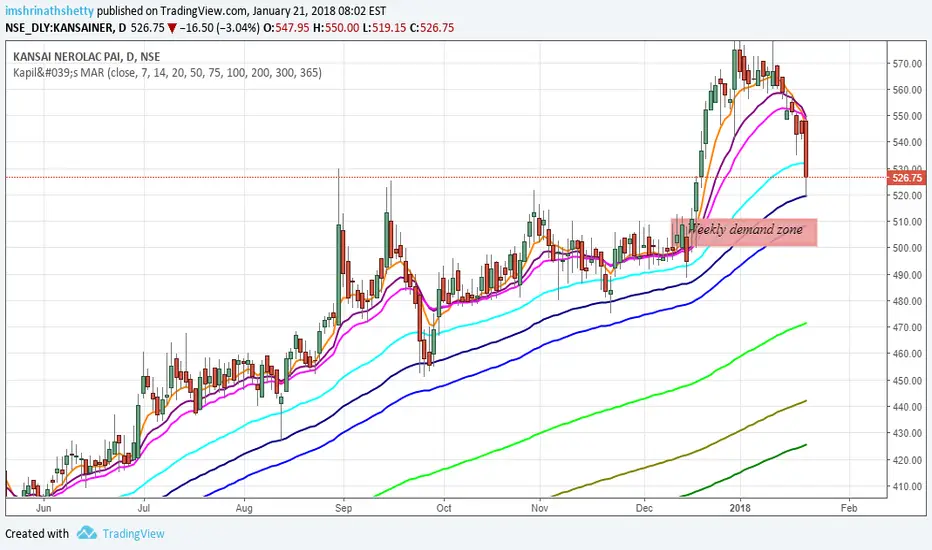The image size is (932, 550).
Task: Click the Kapil's MAR indicator legend
Action: [x=168, y=73]
